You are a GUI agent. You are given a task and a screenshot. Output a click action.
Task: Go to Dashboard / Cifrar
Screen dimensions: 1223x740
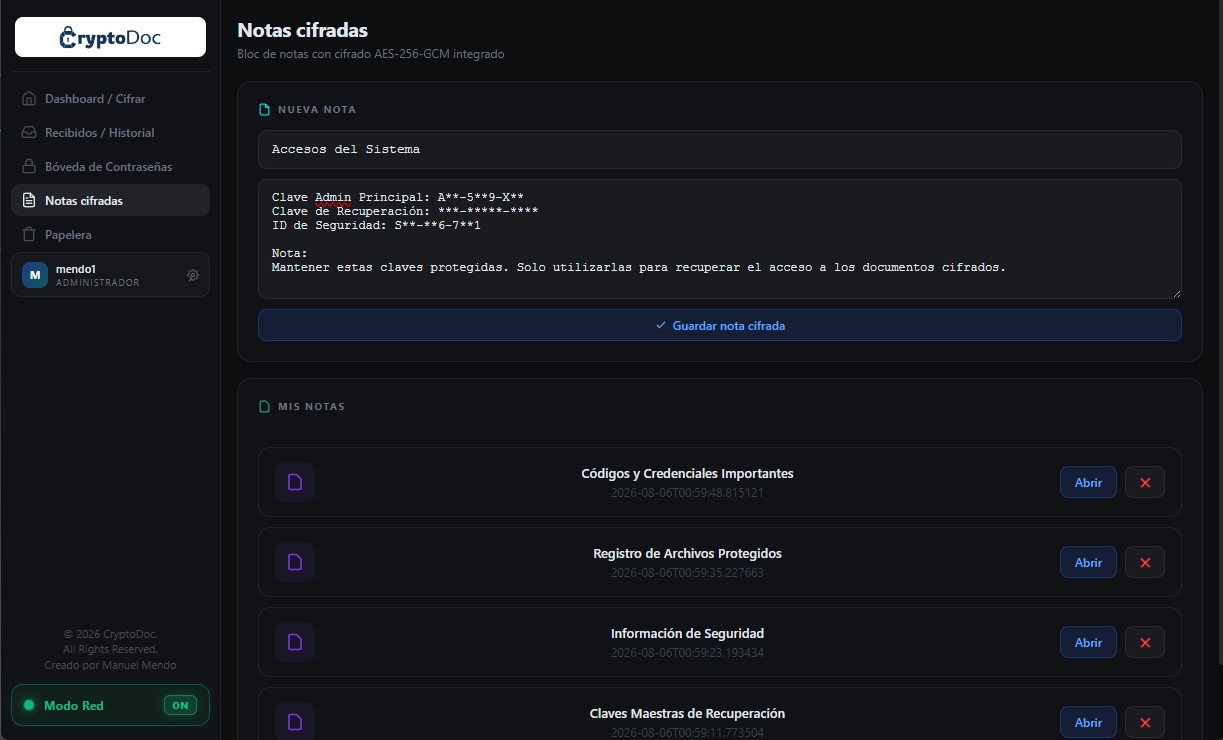tap(110, 99)
